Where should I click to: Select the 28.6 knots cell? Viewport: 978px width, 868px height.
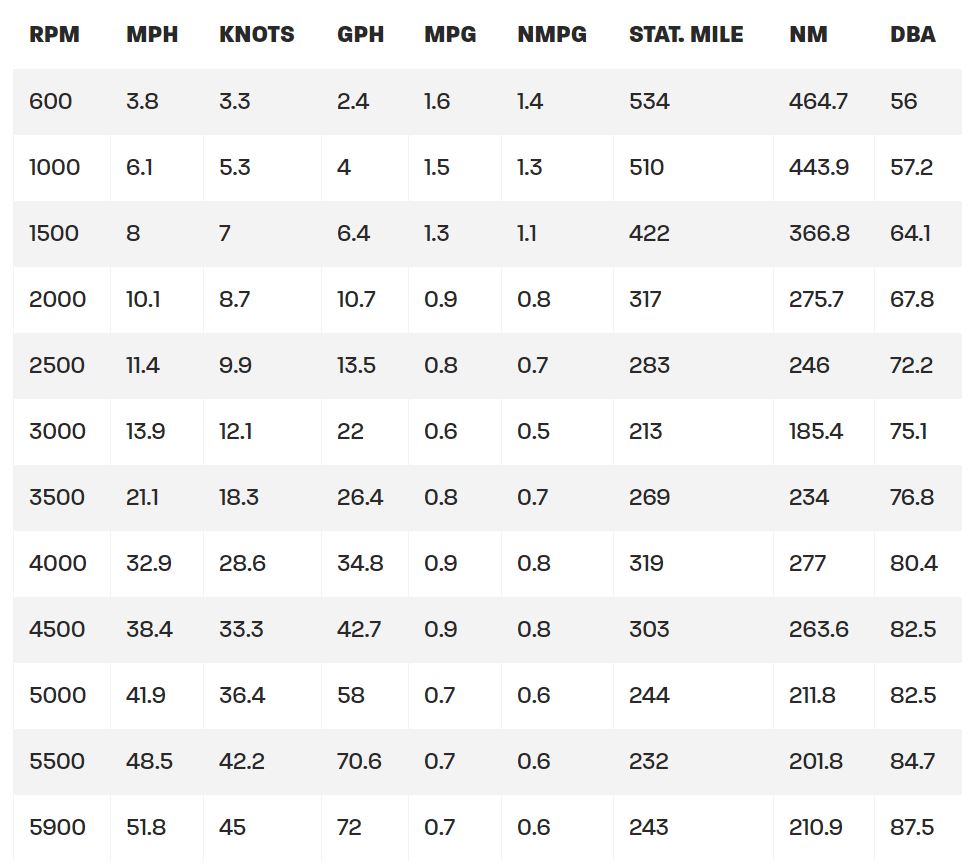pos(242,563)
